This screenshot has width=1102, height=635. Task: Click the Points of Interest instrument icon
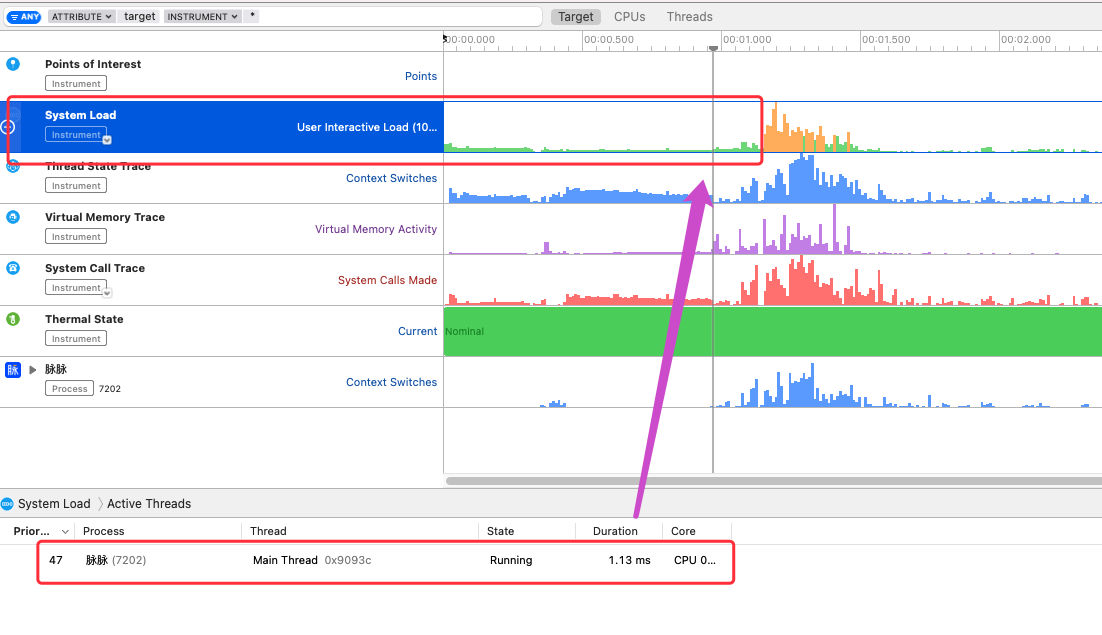[13, 64]
